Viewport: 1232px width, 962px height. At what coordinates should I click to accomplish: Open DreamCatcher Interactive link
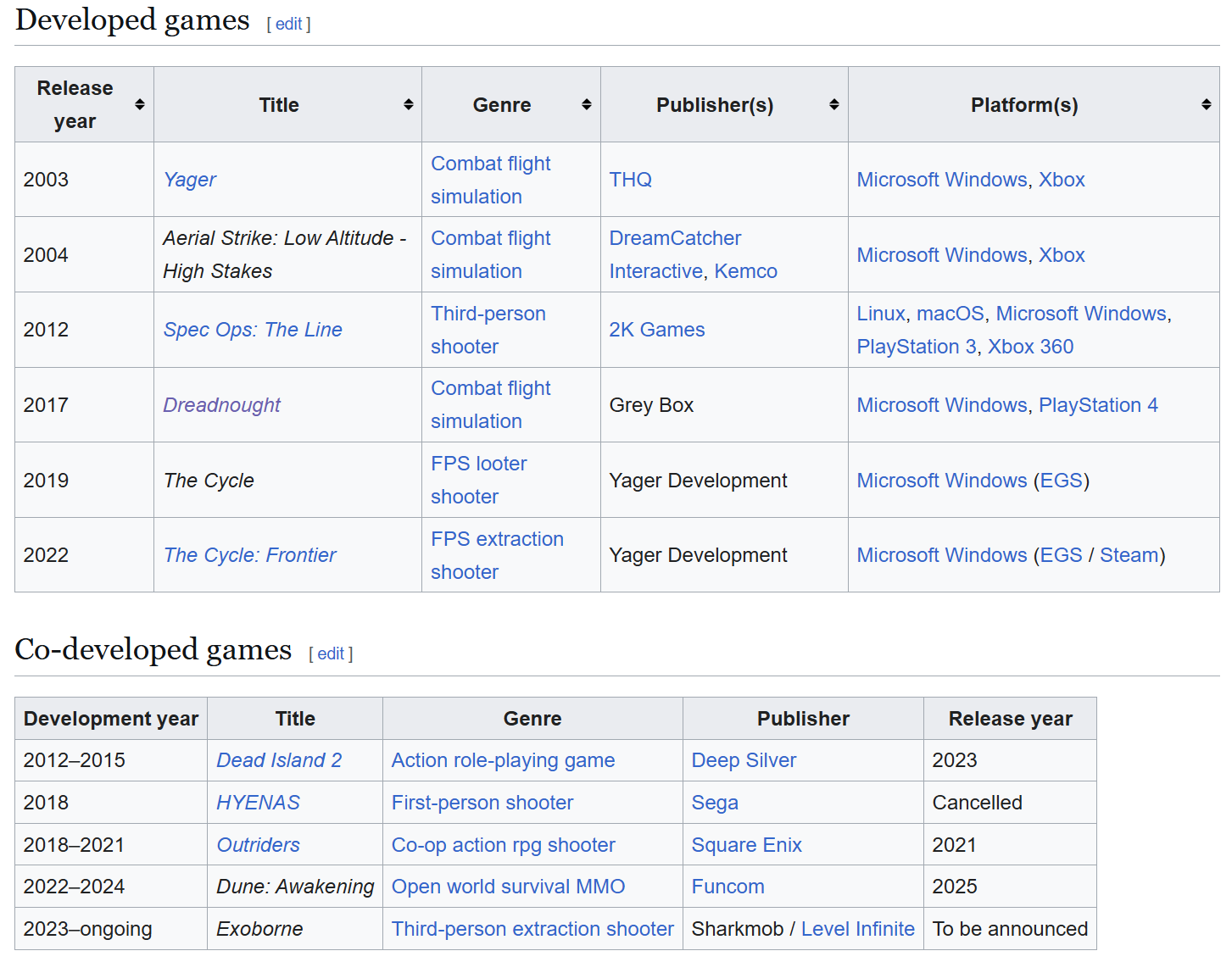click(675, 254)
